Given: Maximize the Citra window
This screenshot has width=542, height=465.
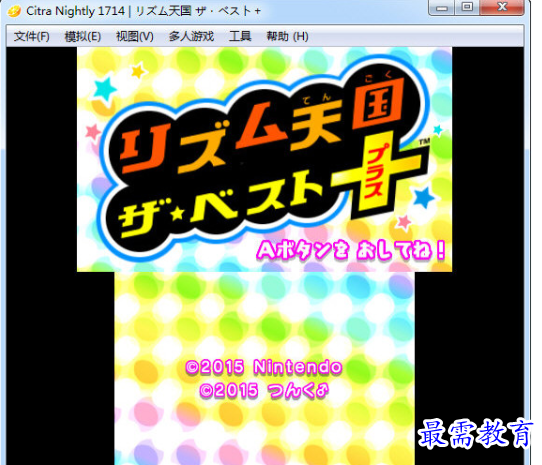Looking at the screenshot, I should click(x=467, y=8).
